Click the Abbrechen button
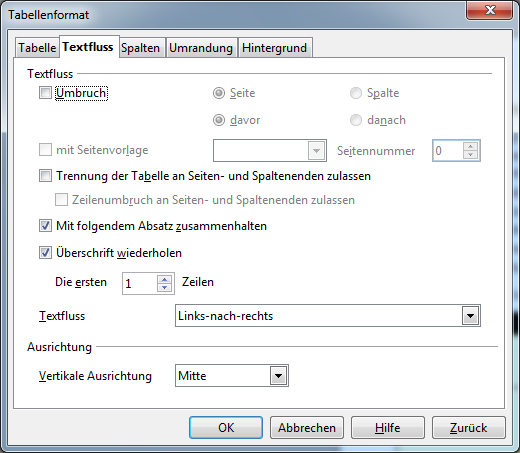 pos(307,428)
